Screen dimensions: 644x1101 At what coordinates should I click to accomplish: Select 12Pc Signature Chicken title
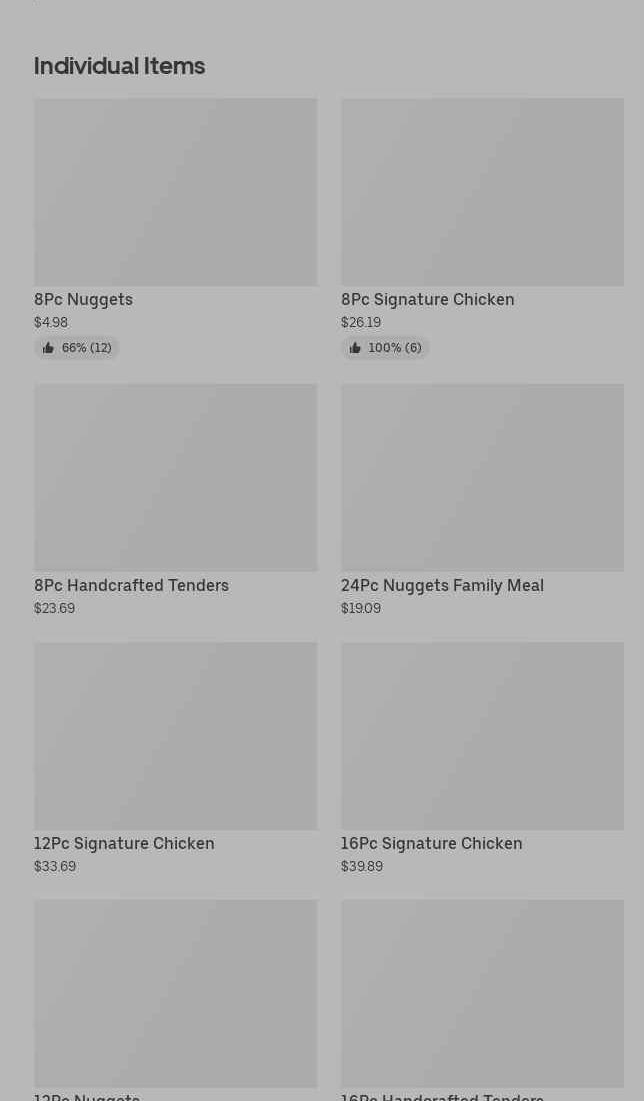tap(124, 843)
